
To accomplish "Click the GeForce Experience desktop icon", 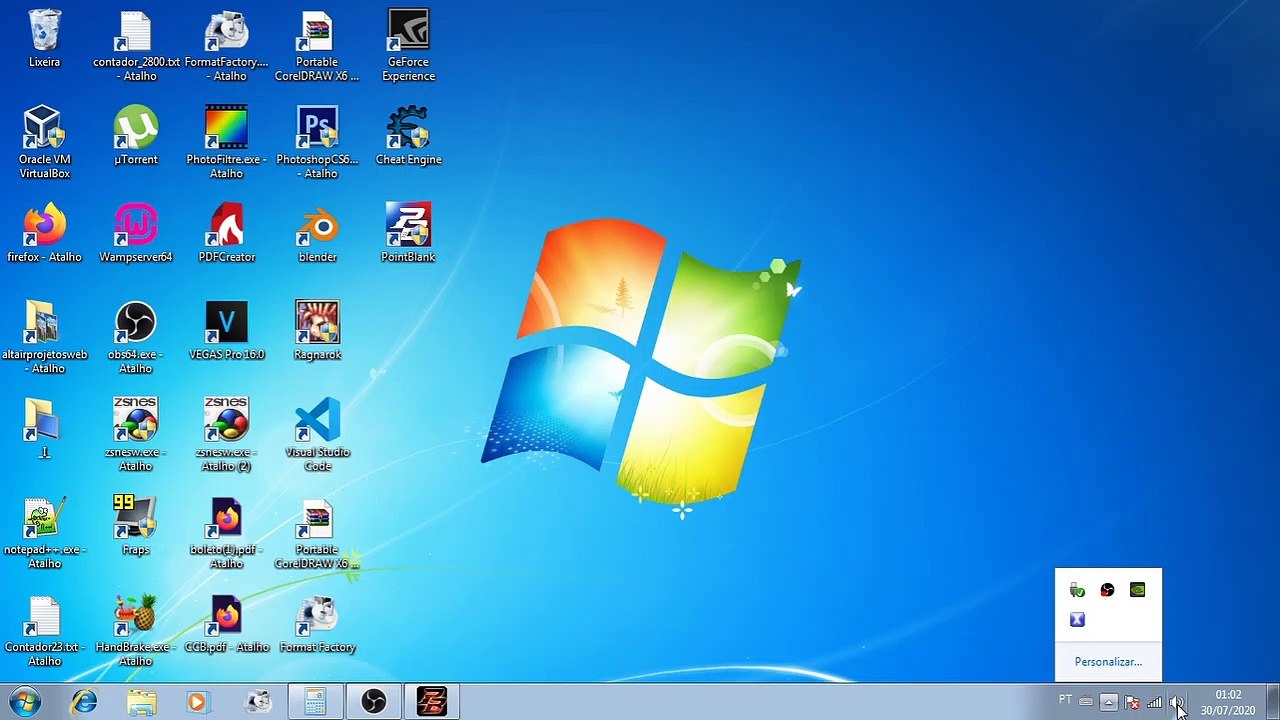I will point(408,46).
